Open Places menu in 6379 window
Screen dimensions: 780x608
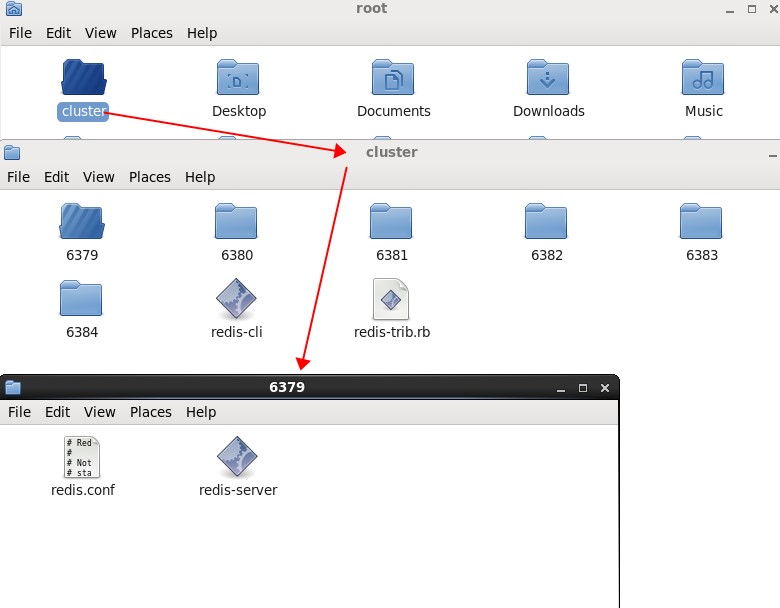(151, 412)
